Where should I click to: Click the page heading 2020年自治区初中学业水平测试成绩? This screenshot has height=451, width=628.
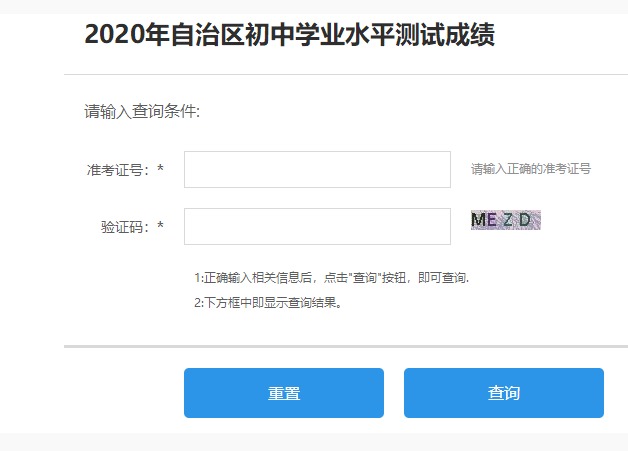[x=289, y=36]
